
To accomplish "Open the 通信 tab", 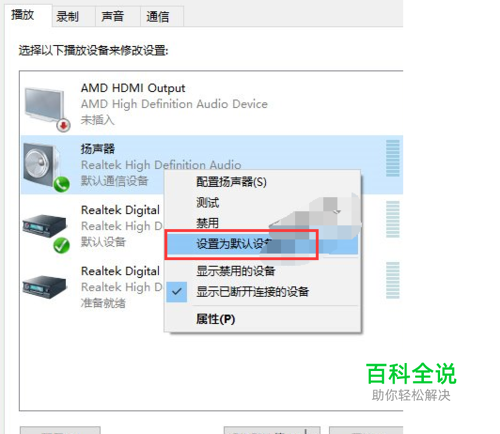I will pyautogui.click(x=158, y=16).
